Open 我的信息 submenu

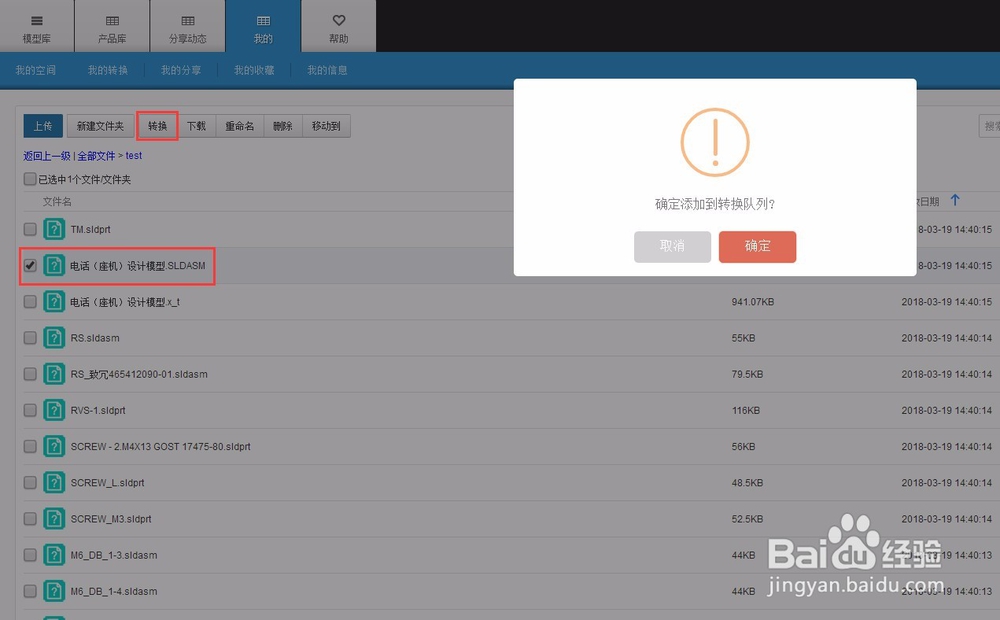coord(327,70)
